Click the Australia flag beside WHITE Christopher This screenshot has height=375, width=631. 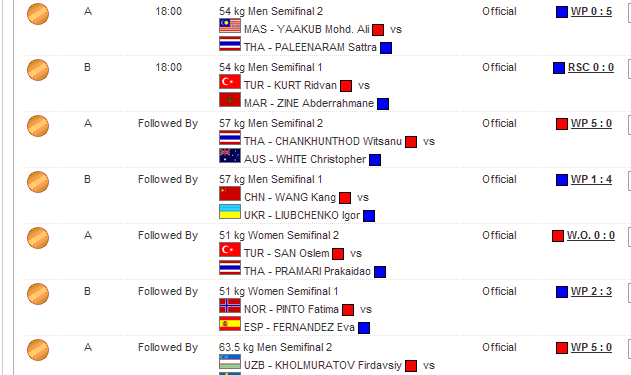tap(230, 156)
